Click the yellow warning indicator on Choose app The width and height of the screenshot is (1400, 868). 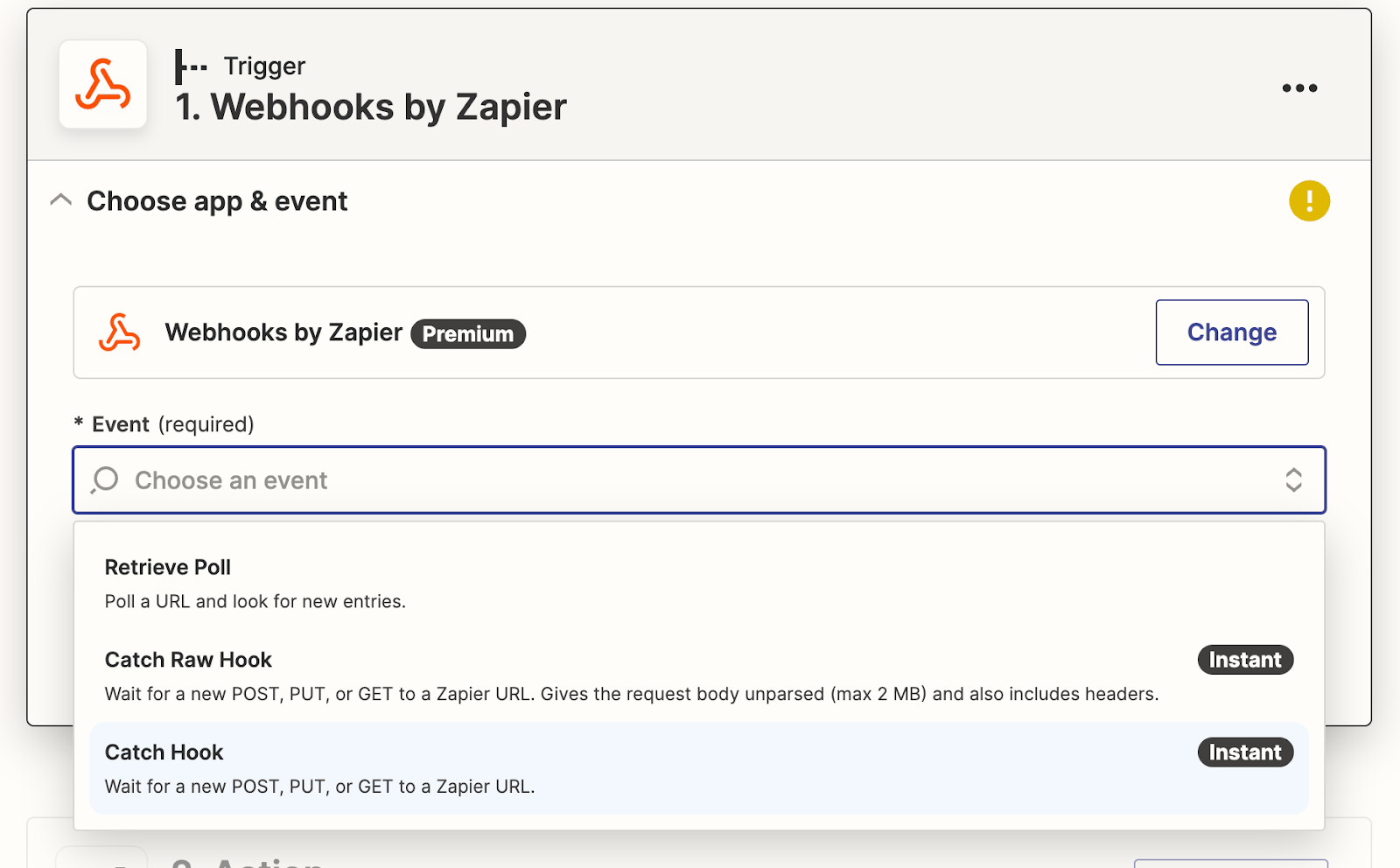coord(1308,200)
